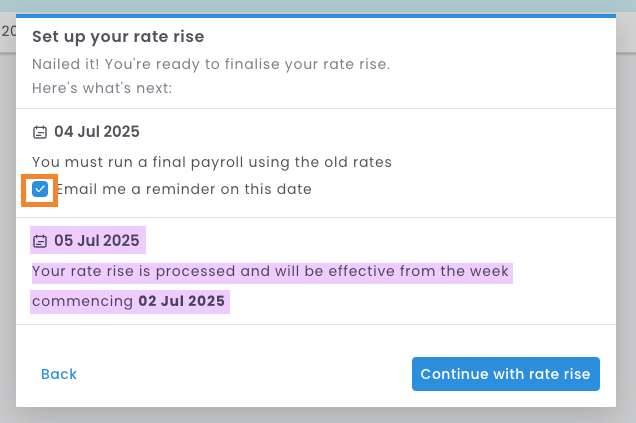636x423 pixels.
Task: Go back using the Back link
Action: 59,374
